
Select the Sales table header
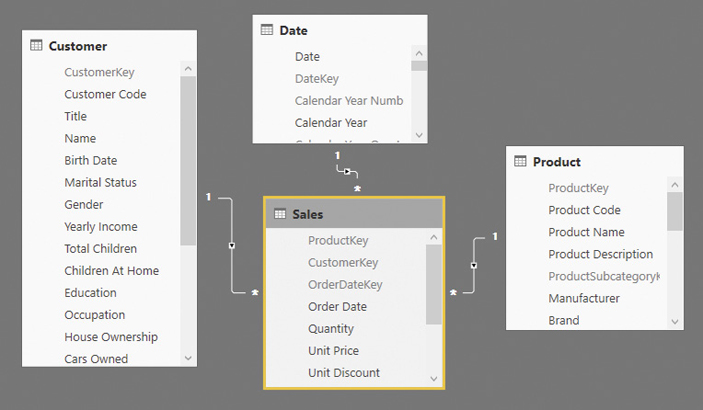[x=354, y=214]
